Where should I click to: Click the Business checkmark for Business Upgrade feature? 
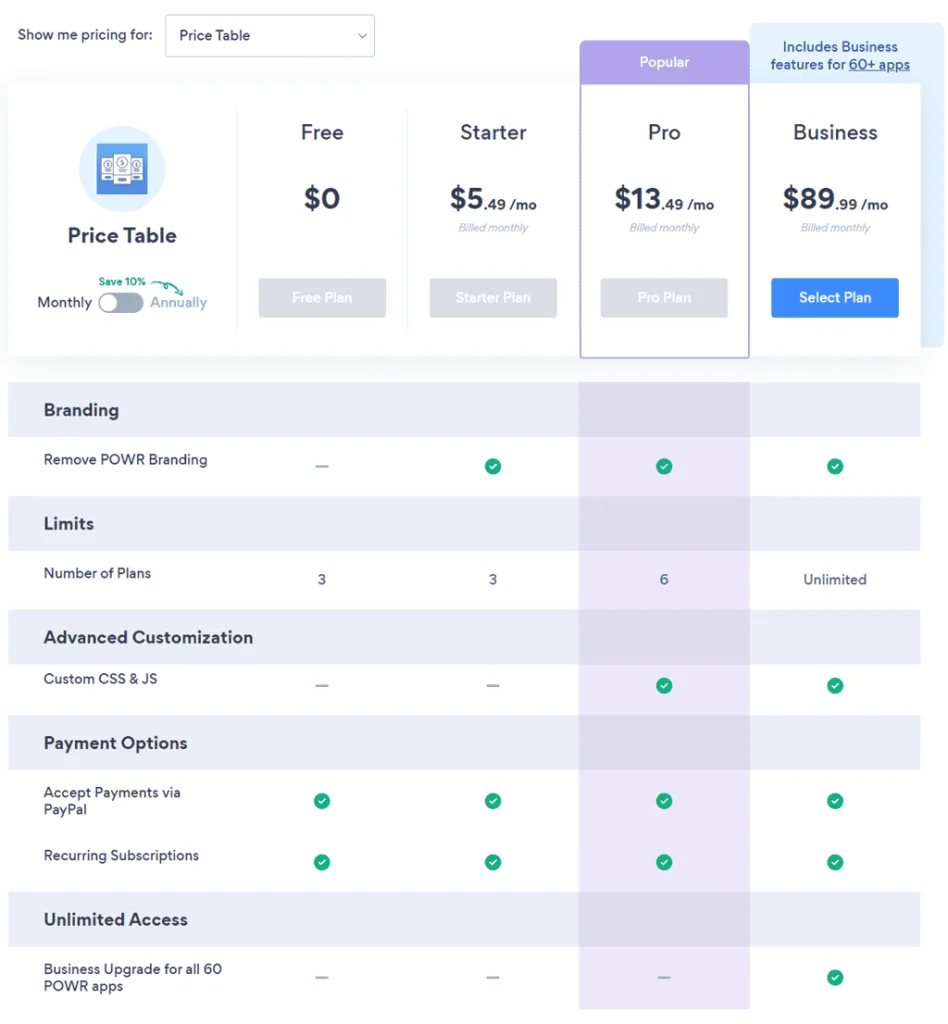point(835,977)
